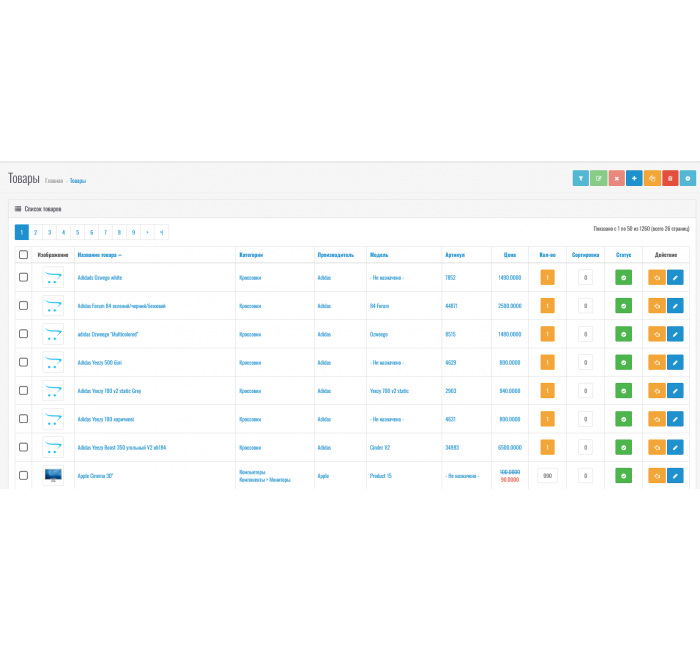Toggle green status button for Adidas Ozwego white
700x650 pixels.
(623, 277)
